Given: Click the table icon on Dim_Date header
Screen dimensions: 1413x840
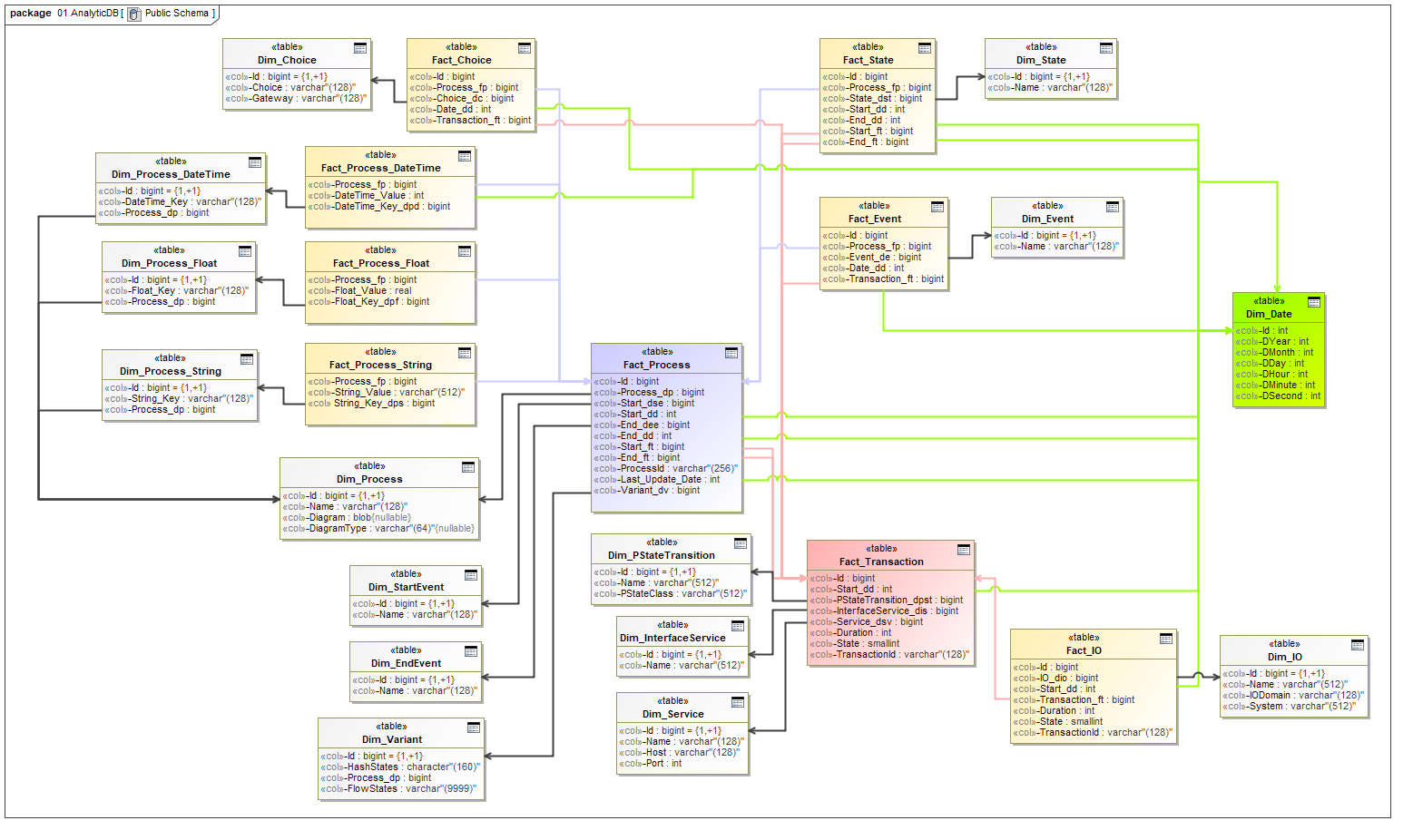Looking at the screenshot, I should pyautogui.click(x=1315, y=302).
